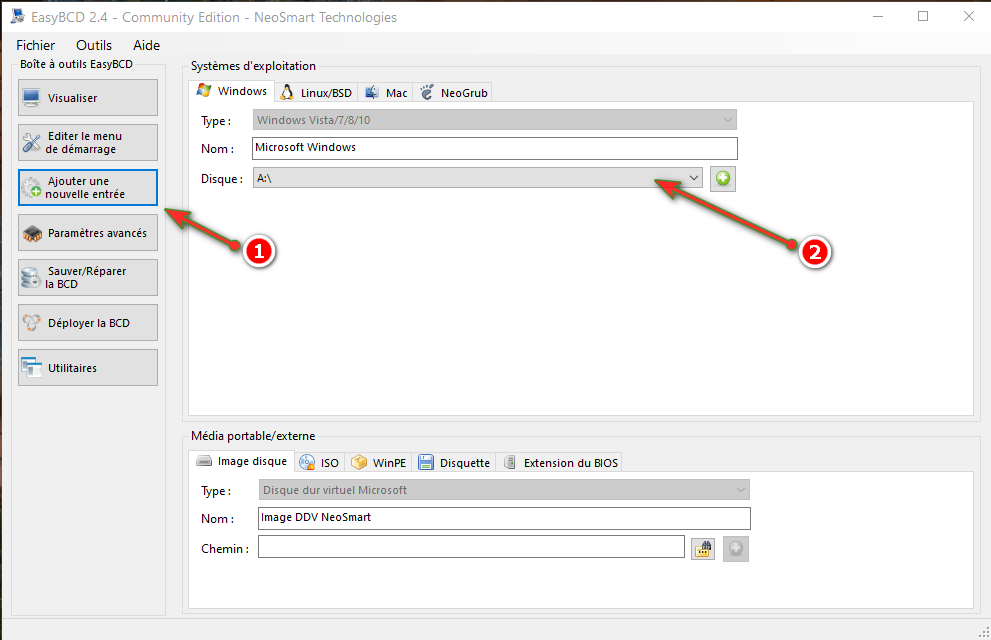Image resolution: width=991 pixels, height=640 pixels.
Task: Open the Utilitaires section
Action: [x=88, y=368]
